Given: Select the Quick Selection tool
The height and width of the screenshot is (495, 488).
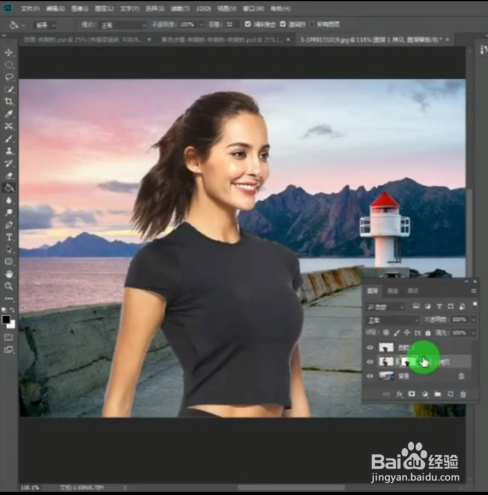Looking at the screenshot, I should pyautogui.click(x=9, y=89).
